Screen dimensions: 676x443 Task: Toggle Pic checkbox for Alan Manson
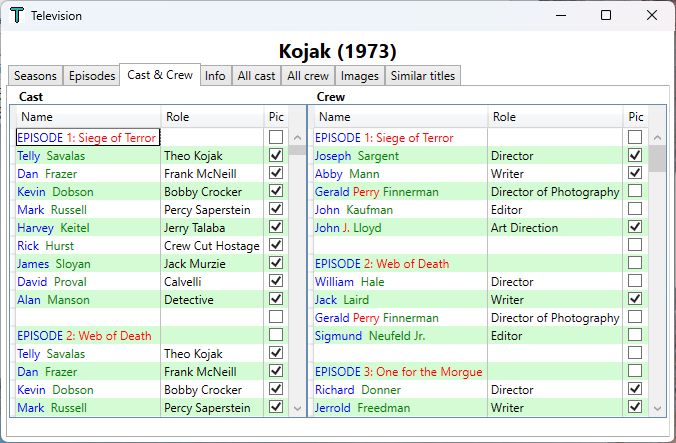[x=276, y=299]
